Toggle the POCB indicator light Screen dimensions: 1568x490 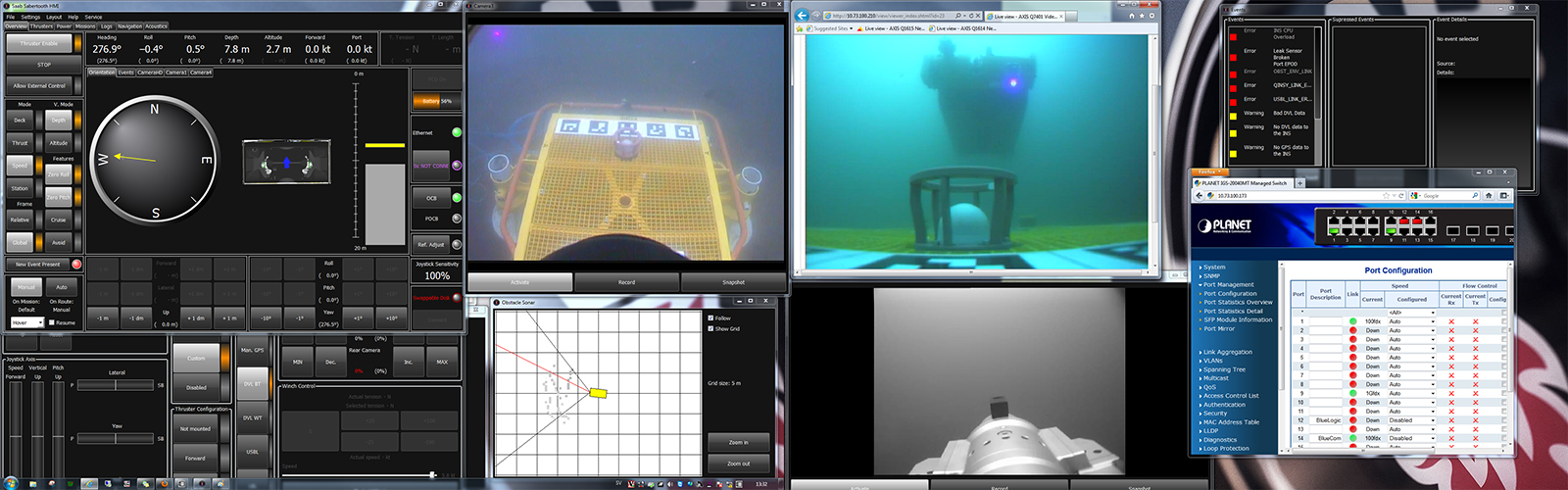point(457,219)
